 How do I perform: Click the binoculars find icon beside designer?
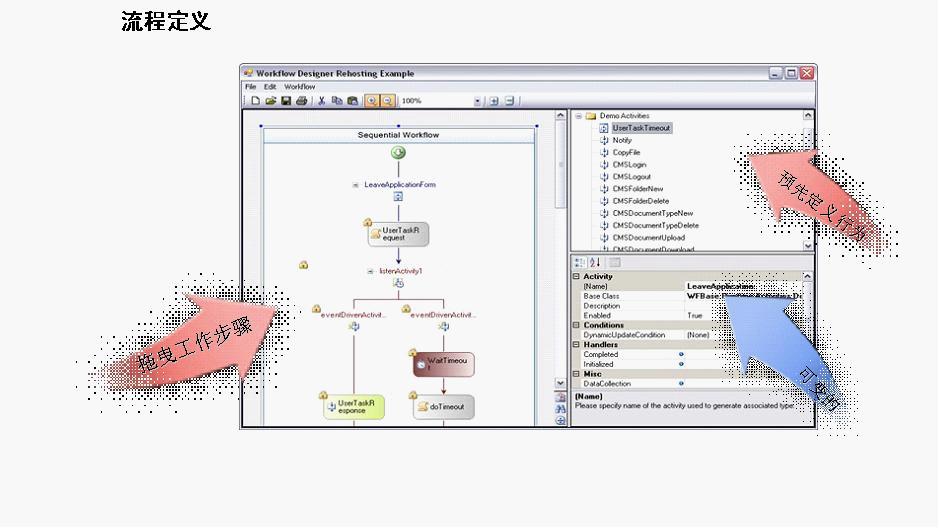tap(561, 409)
